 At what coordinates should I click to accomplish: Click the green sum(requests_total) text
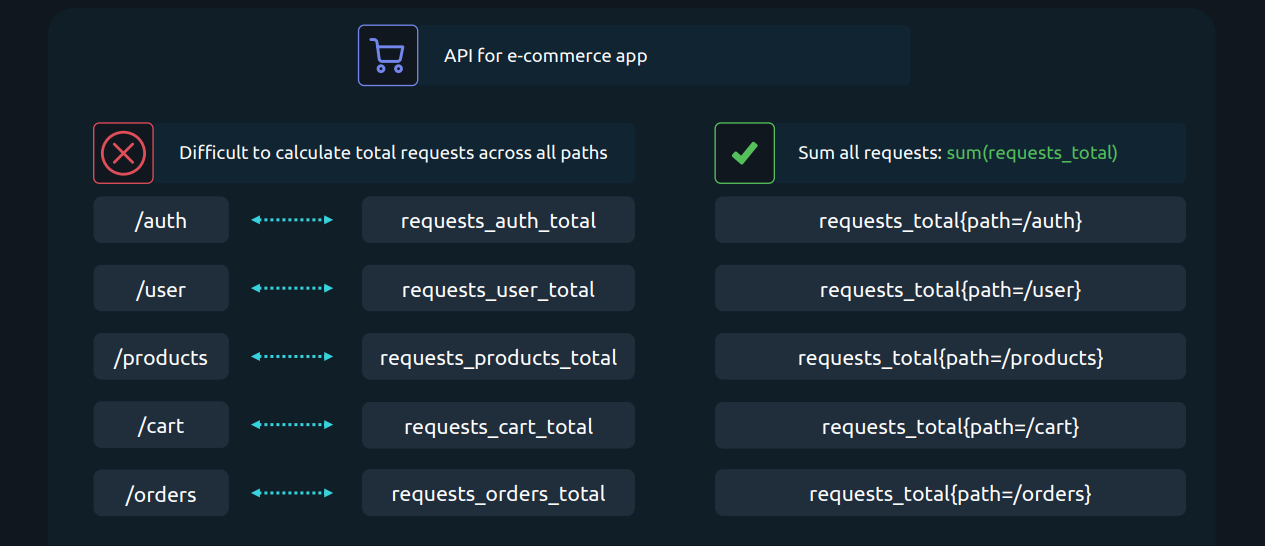[x=1032, y=153]
